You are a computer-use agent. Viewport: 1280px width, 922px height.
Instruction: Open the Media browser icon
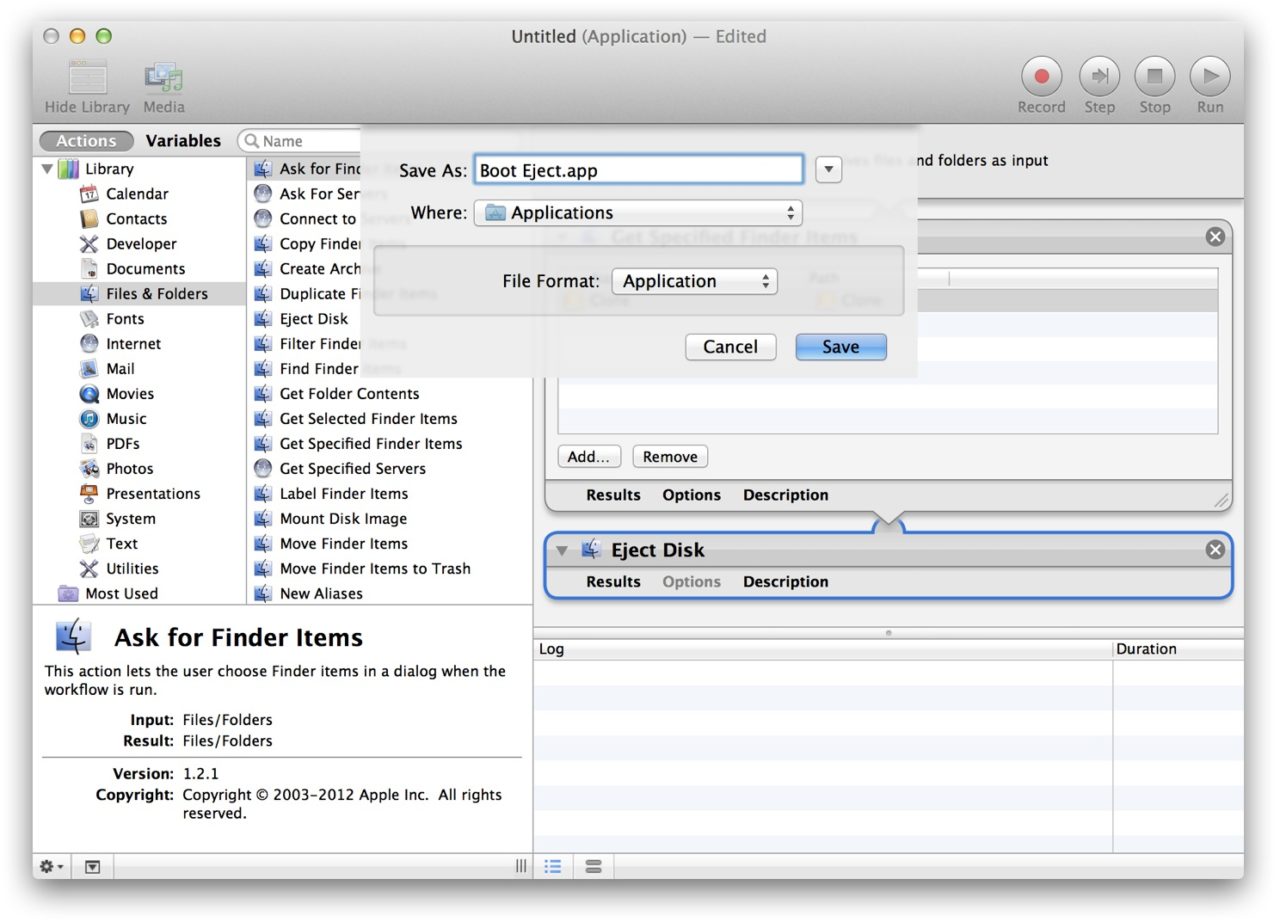163,77
